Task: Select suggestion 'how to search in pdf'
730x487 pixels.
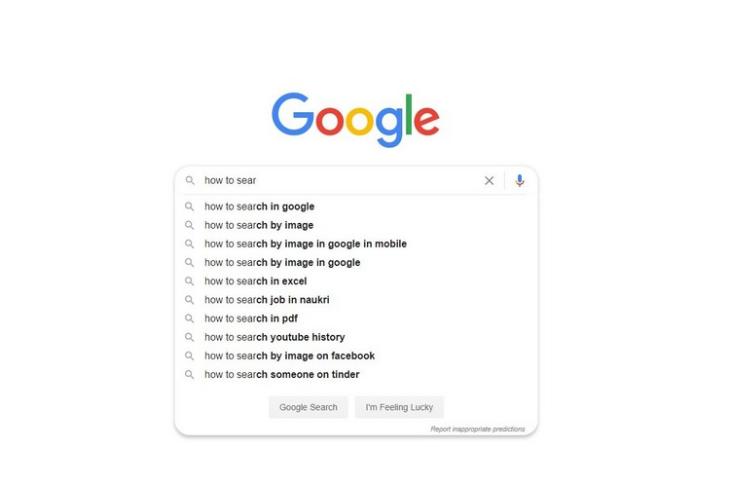Action: point(356,318)
